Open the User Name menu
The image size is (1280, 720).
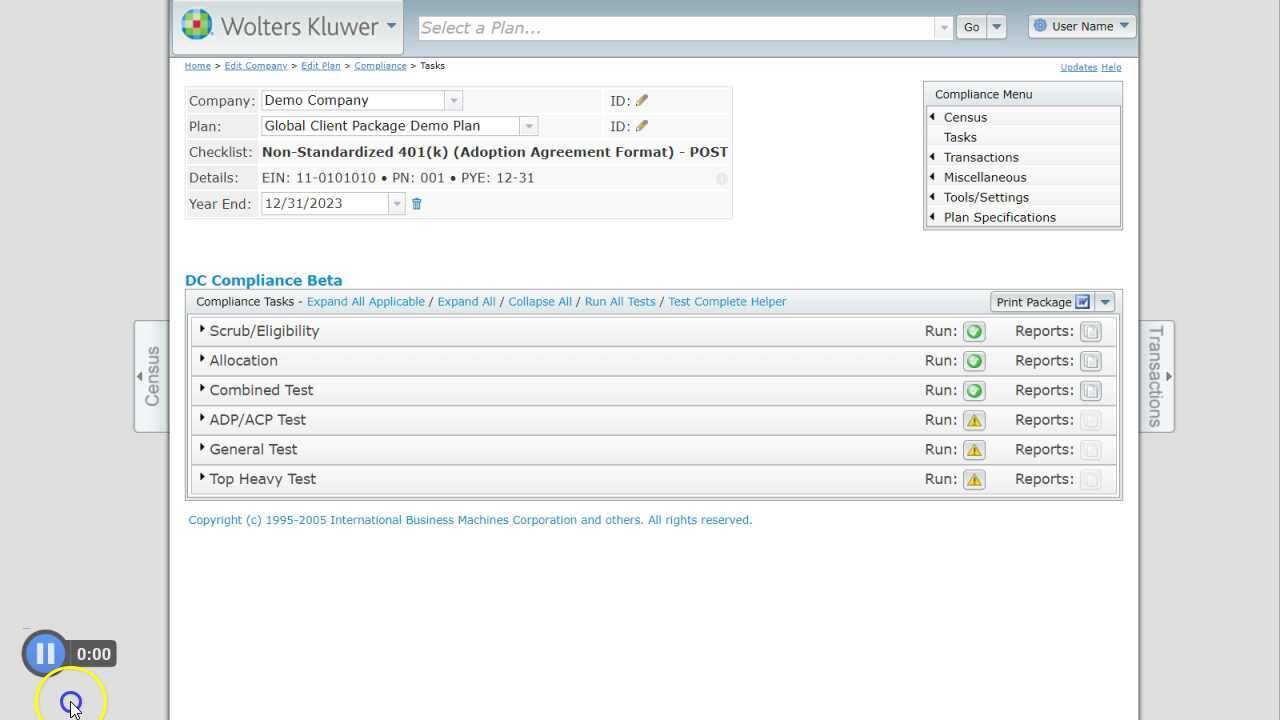(x=1082, y=26)
